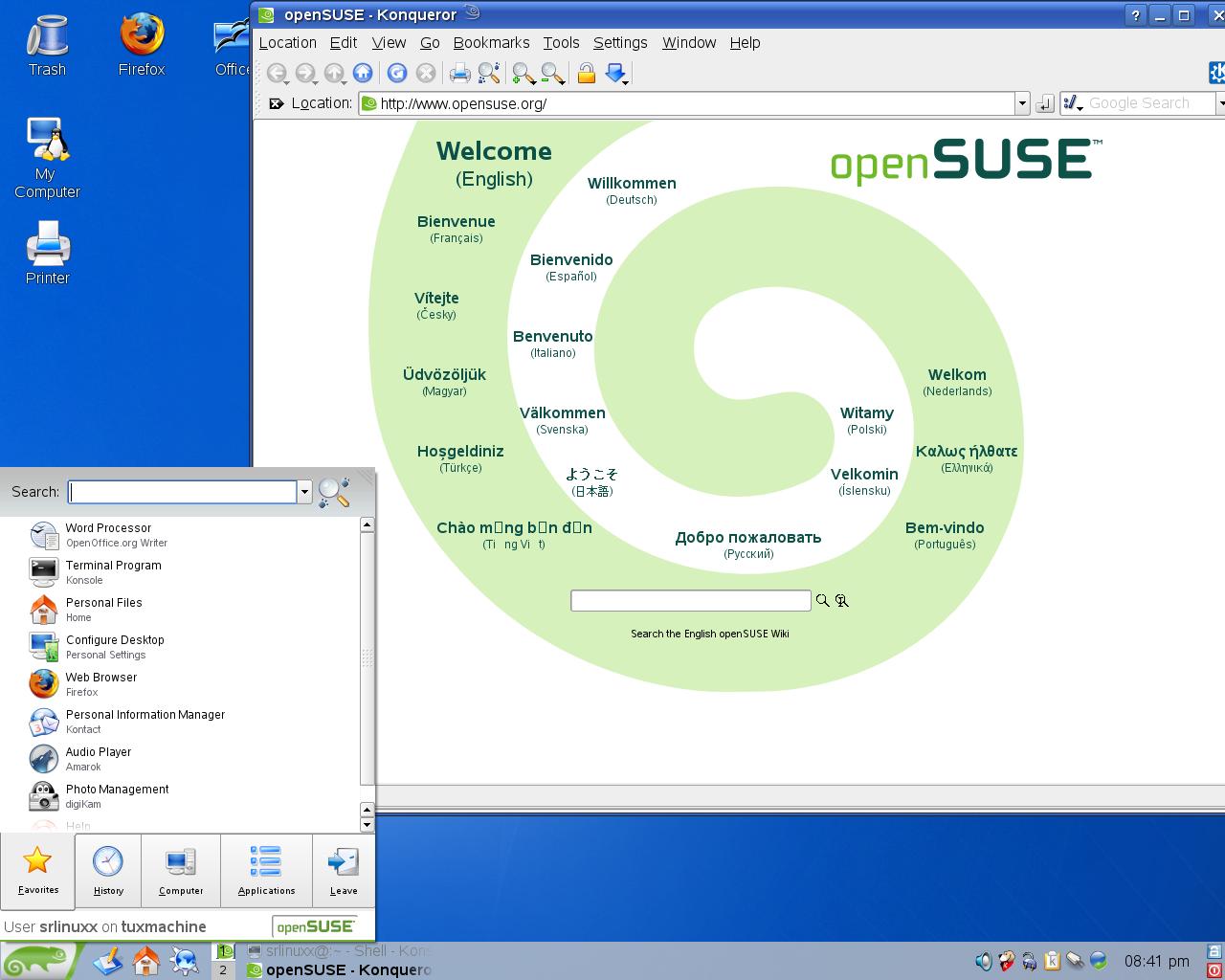Open the Settings menu
Image resolution: width=1225 pixels, height=980 pixels.
[x=620, y=42]
